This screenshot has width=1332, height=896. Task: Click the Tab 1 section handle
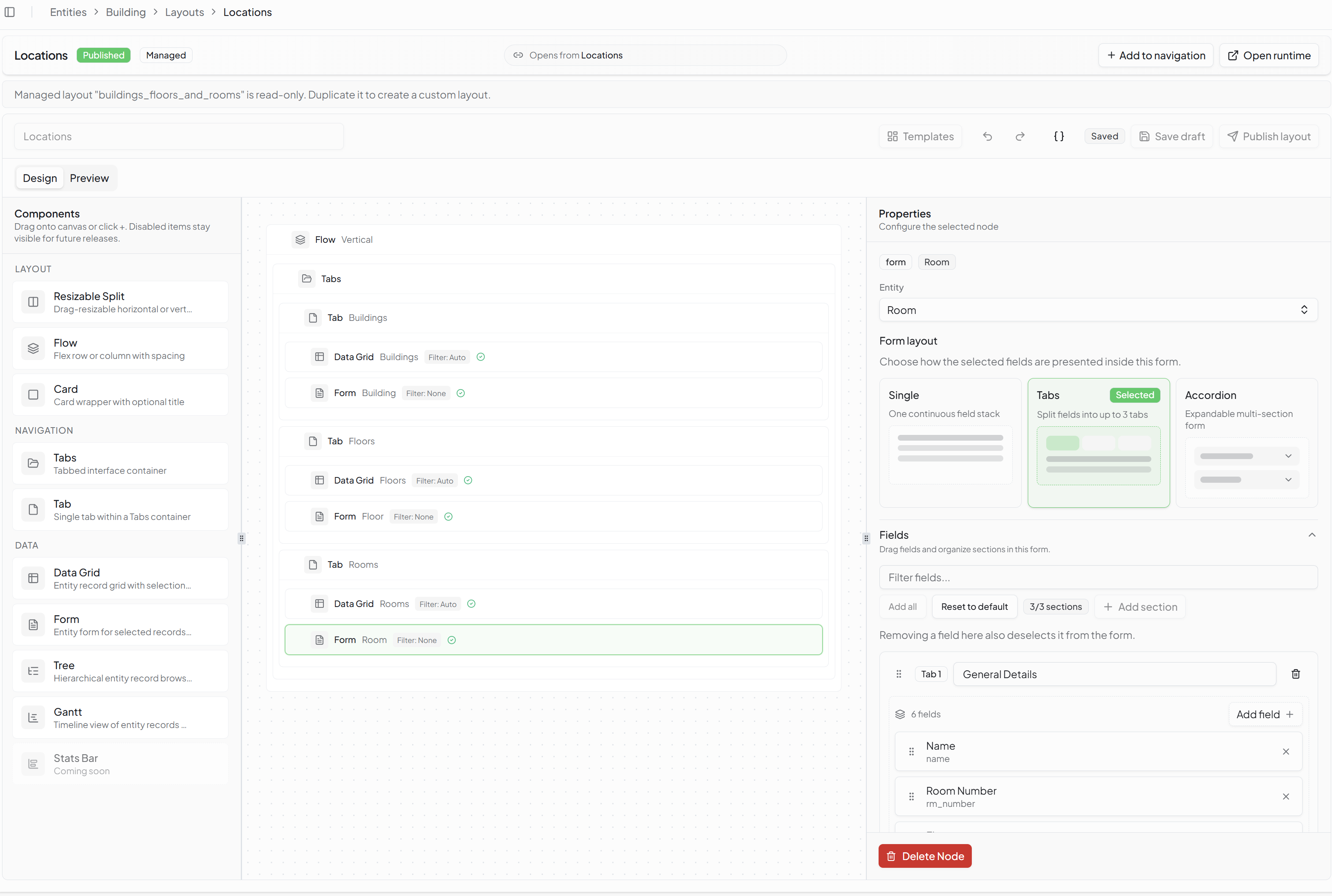(899, 674)
